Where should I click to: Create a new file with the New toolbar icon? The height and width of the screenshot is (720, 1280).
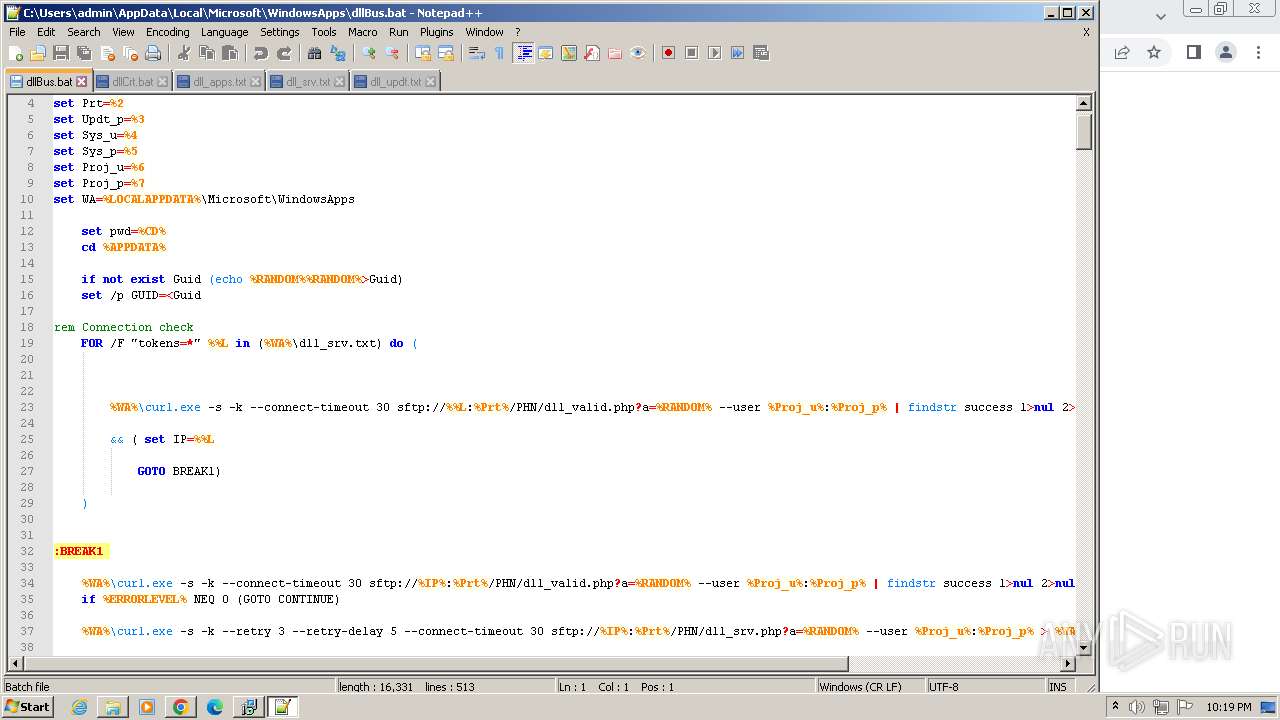coord(16,53)
